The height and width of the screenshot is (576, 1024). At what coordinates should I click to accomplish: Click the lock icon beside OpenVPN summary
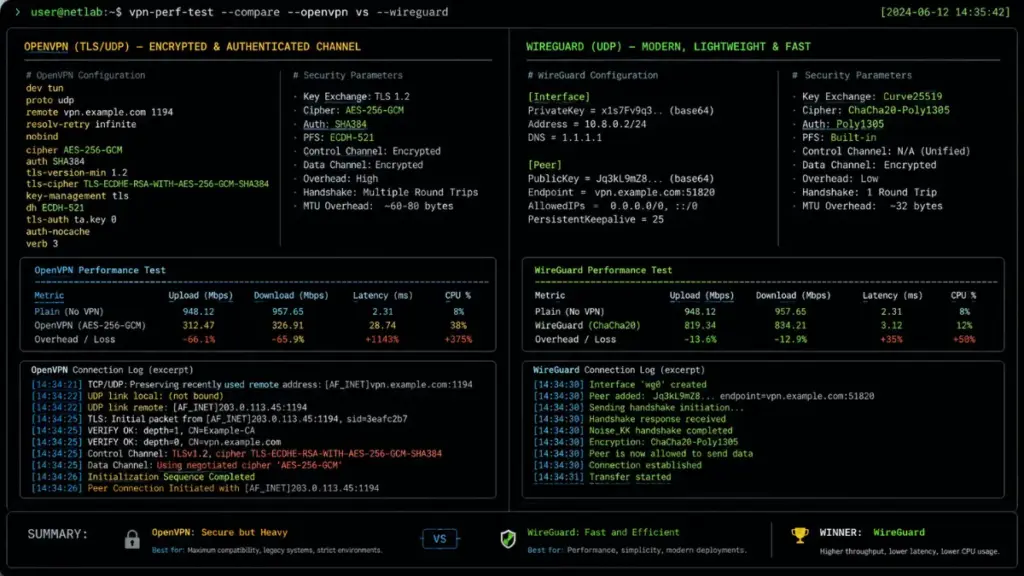tap(132, 539)
